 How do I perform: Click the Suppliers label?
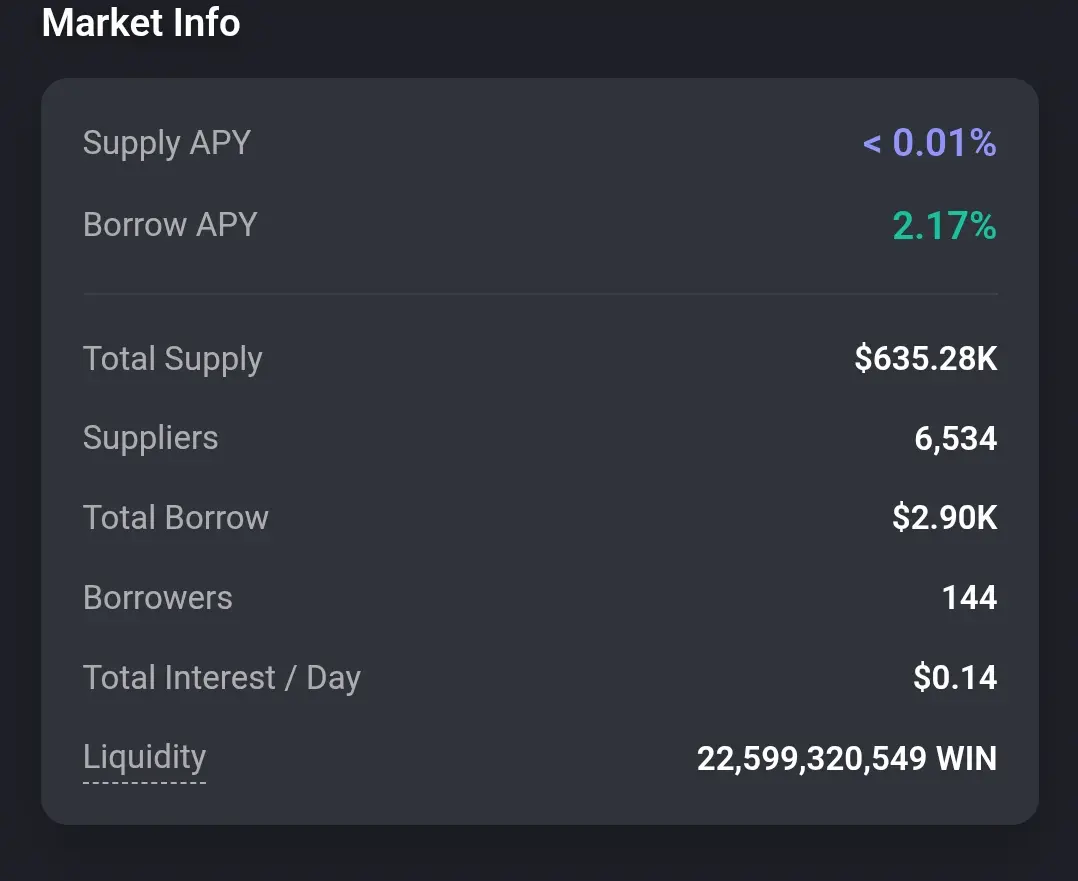point(150,438)
